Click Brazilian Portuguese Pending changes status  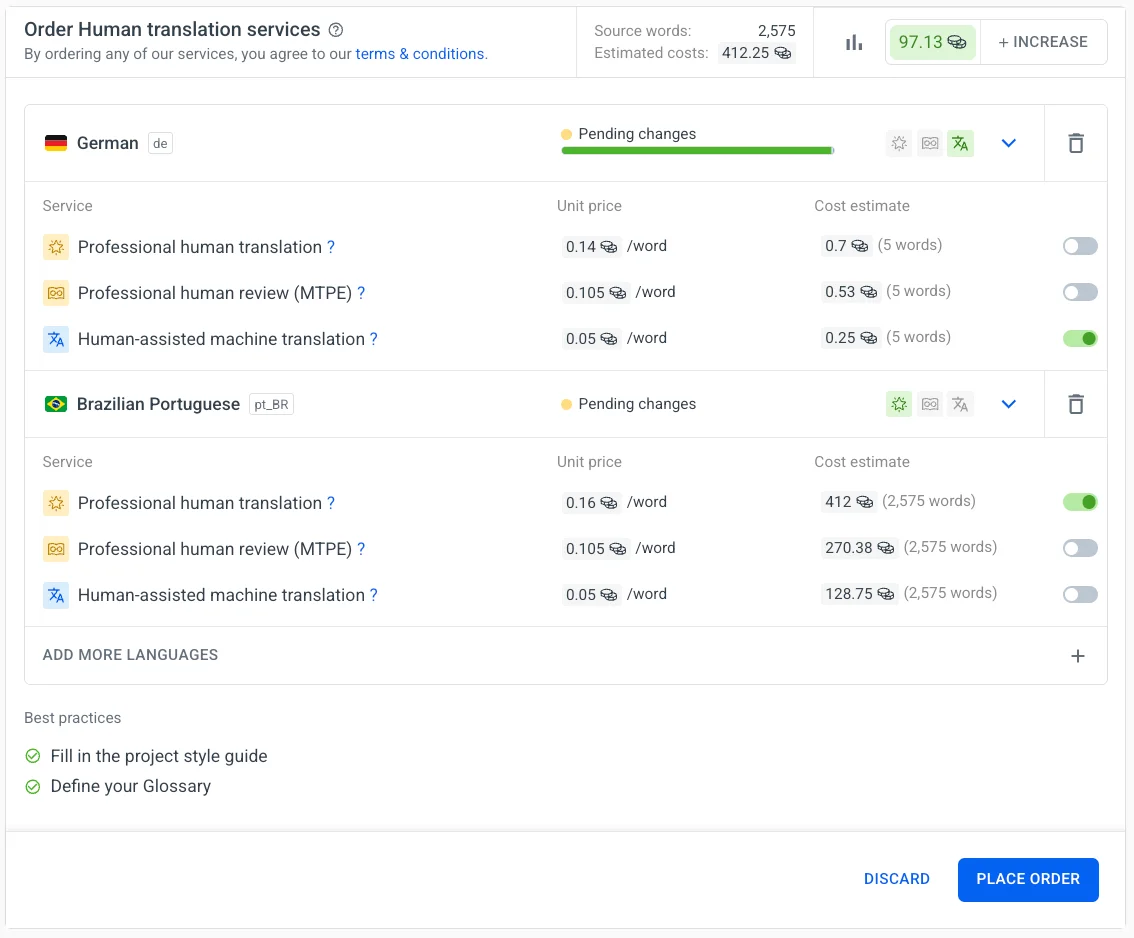pyautogui.click(x=628, y=404)
